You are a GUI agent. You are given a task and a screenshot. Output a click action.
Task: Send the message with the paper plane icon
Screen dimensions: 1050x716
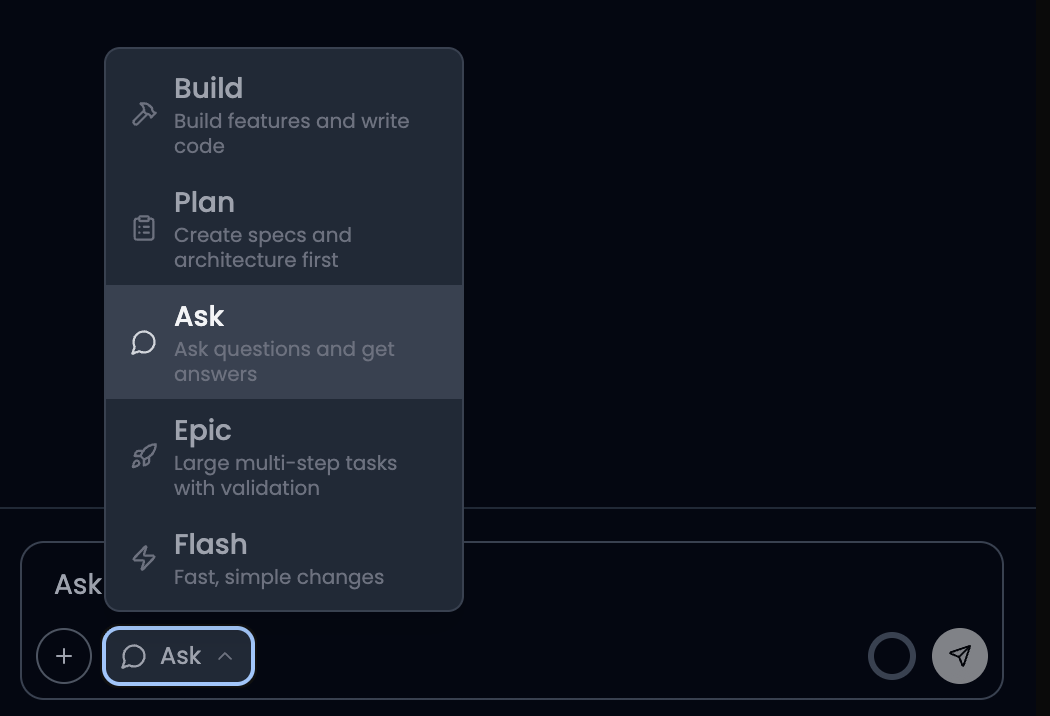pos(960,656)
